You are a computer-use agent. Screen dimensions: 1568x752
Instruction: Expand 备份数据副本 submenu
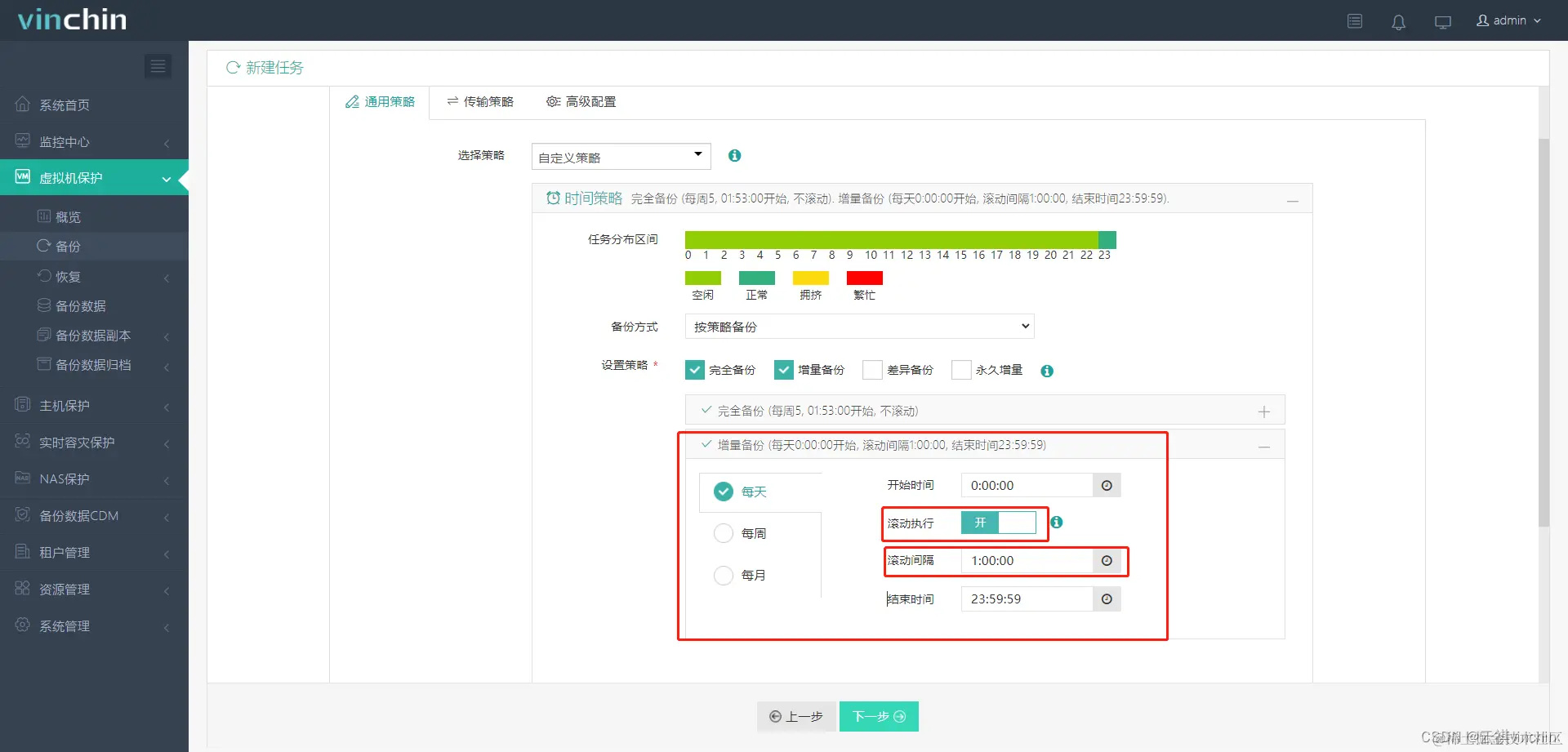[x=94, y=335]
